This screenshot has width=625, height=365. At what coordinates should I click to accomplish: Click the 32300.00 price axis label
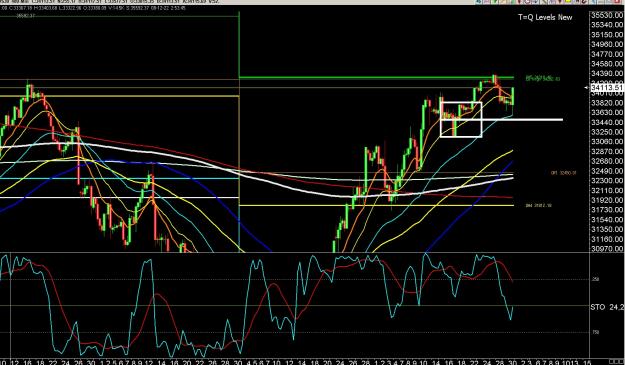pos(607,181)
